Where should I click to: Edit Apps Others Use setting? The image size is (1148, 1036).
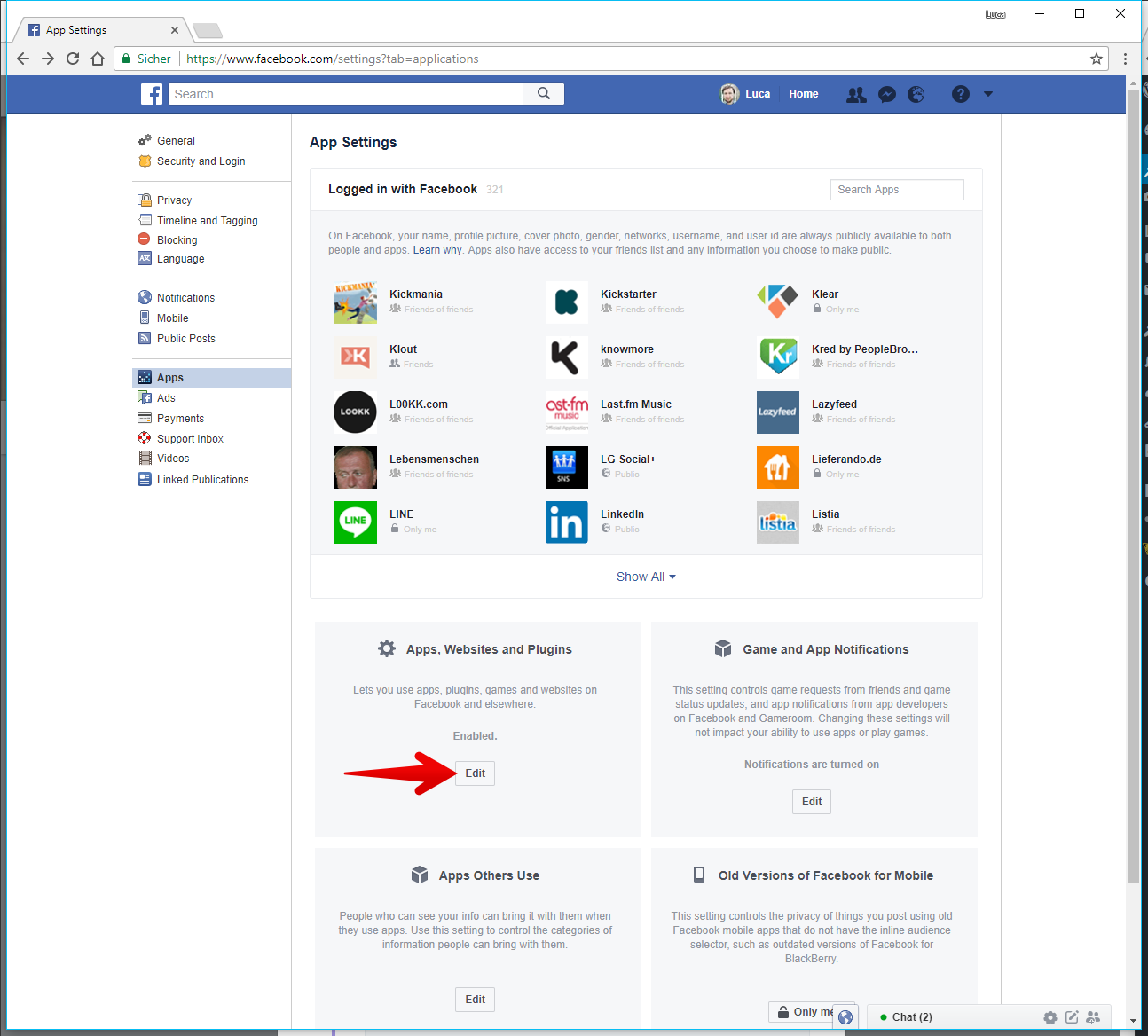(x=476, y=1000)
